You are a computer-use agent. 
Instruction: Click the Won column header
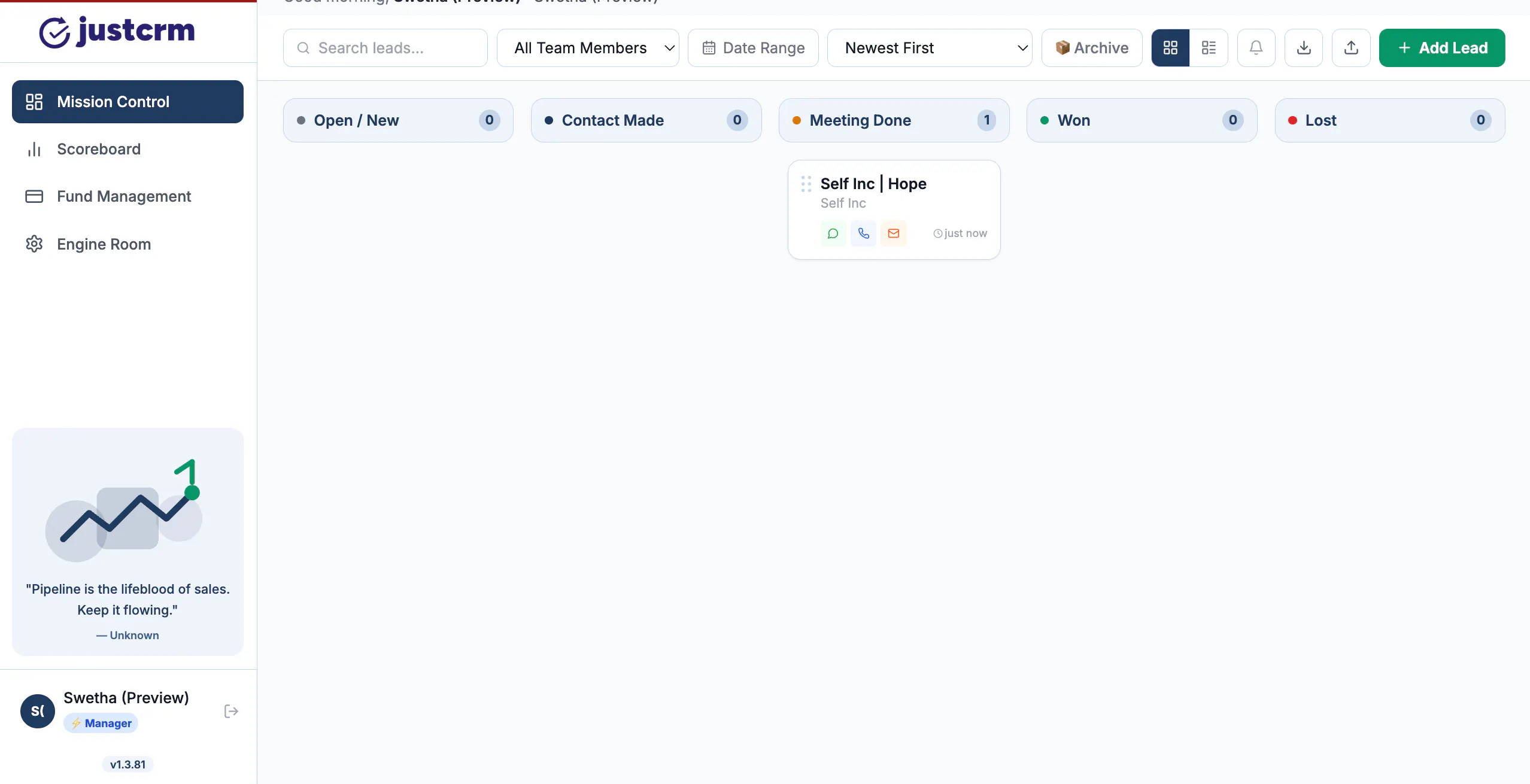[x=1142, y=120]
